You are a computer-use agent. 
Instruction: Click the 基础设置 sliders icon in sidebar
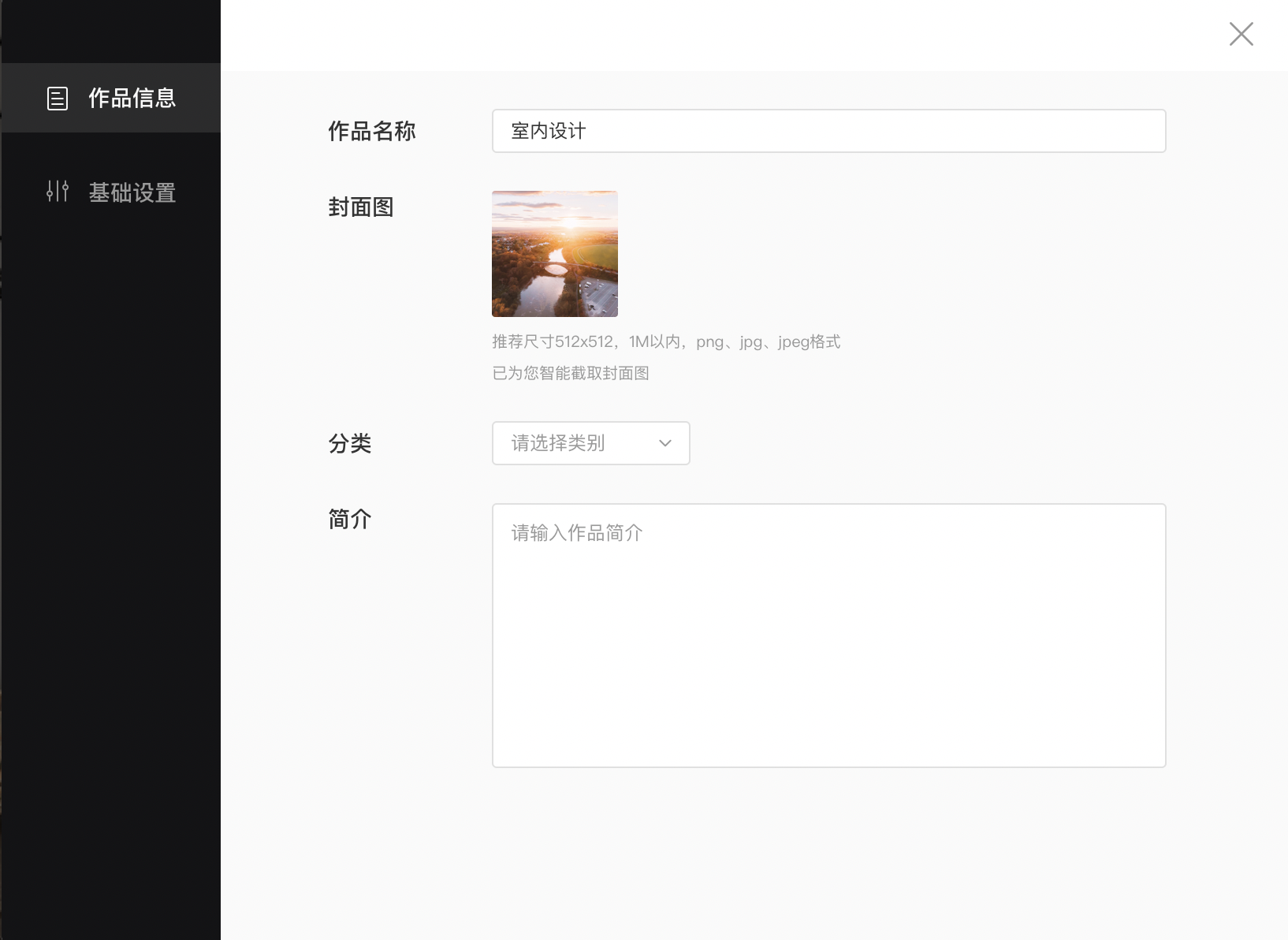pyautogui.click(x=58, y=192)
